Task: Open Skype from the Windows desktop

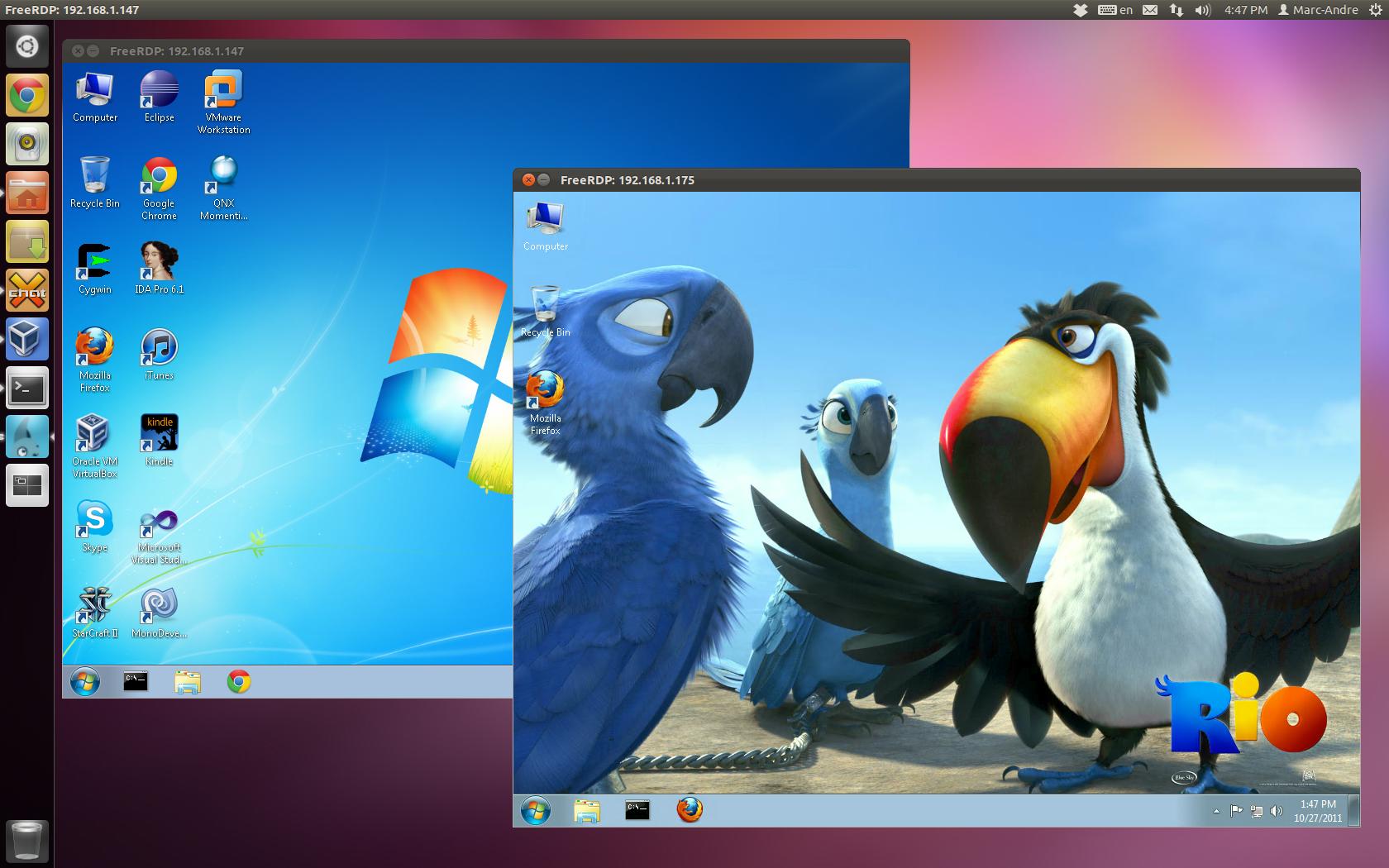Action: [94, 519]
